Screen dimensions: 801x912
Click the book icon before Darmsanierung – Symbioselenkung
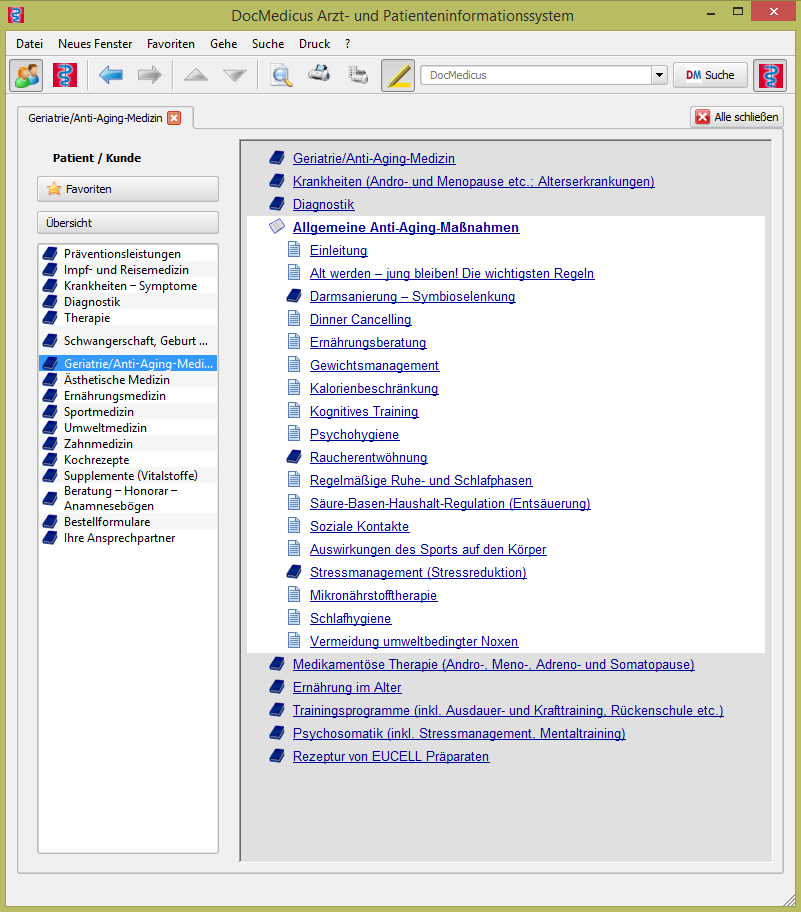click(x=294, y=296)
